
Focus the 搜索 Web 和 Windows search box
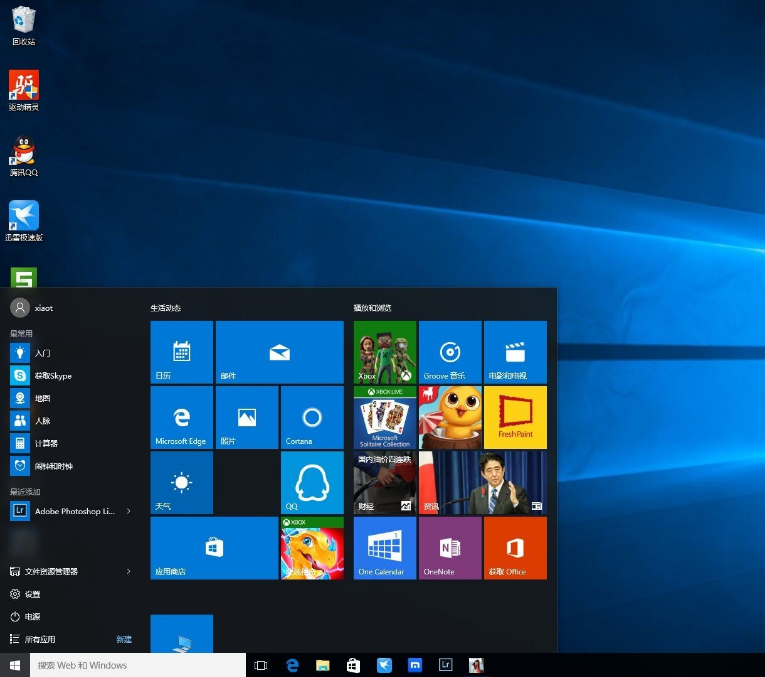click(138, 665)
